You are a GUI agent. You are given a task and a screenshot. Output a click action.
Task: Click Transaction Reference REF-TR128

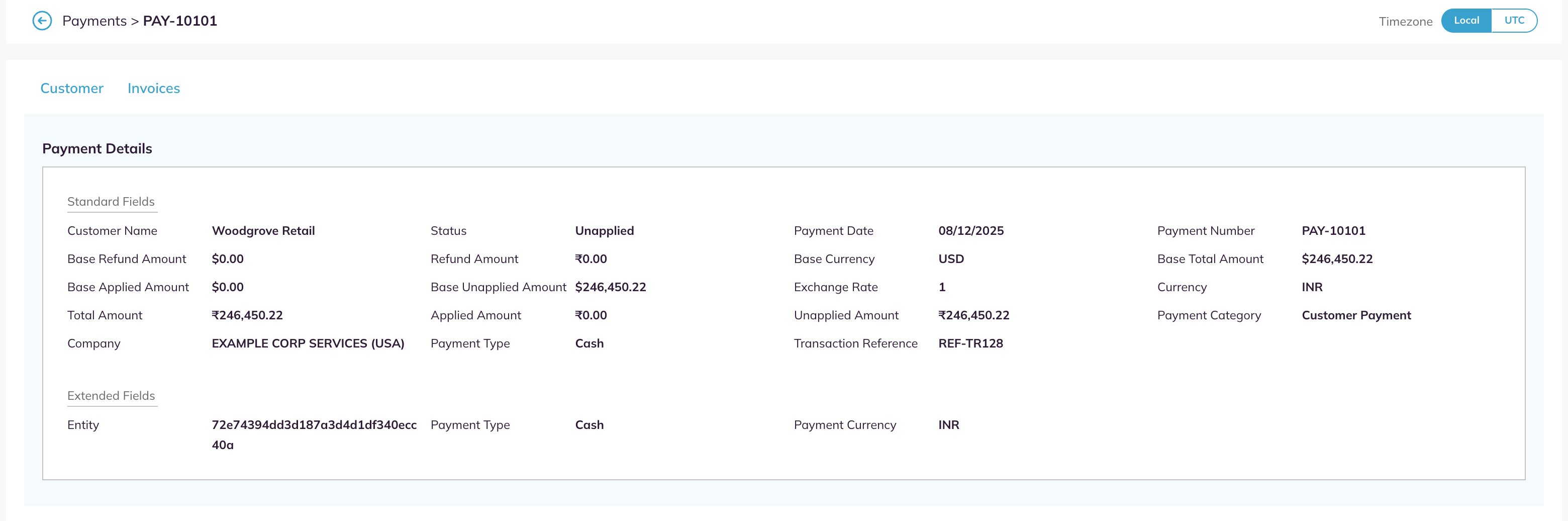click(970, 343)
